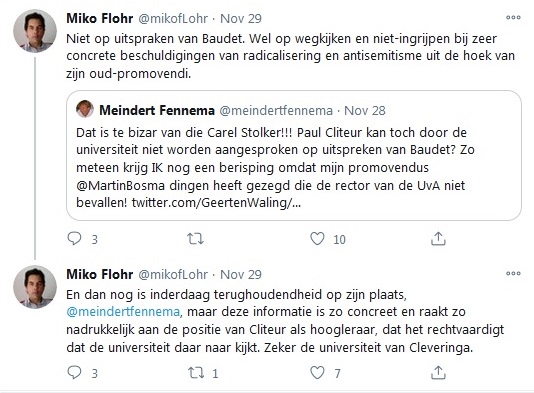Image resolution: width=534 pixels, height=393 pixels.
Task: Share the first Miko Flohr tweet
Action: 438,239
